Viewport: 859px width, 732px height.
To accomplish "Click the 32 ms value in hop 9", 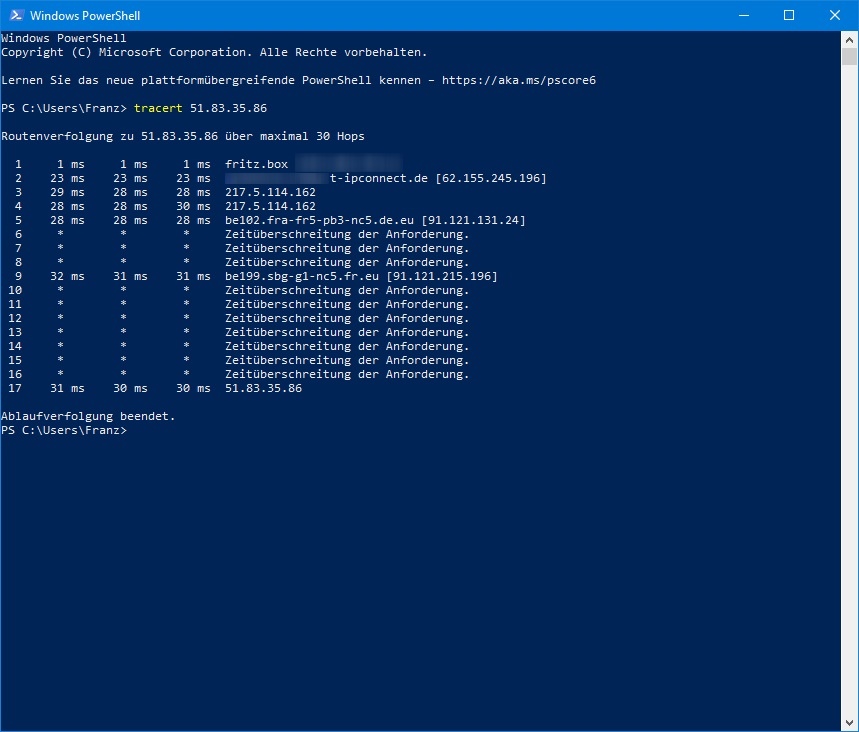I will pos(67,276).
